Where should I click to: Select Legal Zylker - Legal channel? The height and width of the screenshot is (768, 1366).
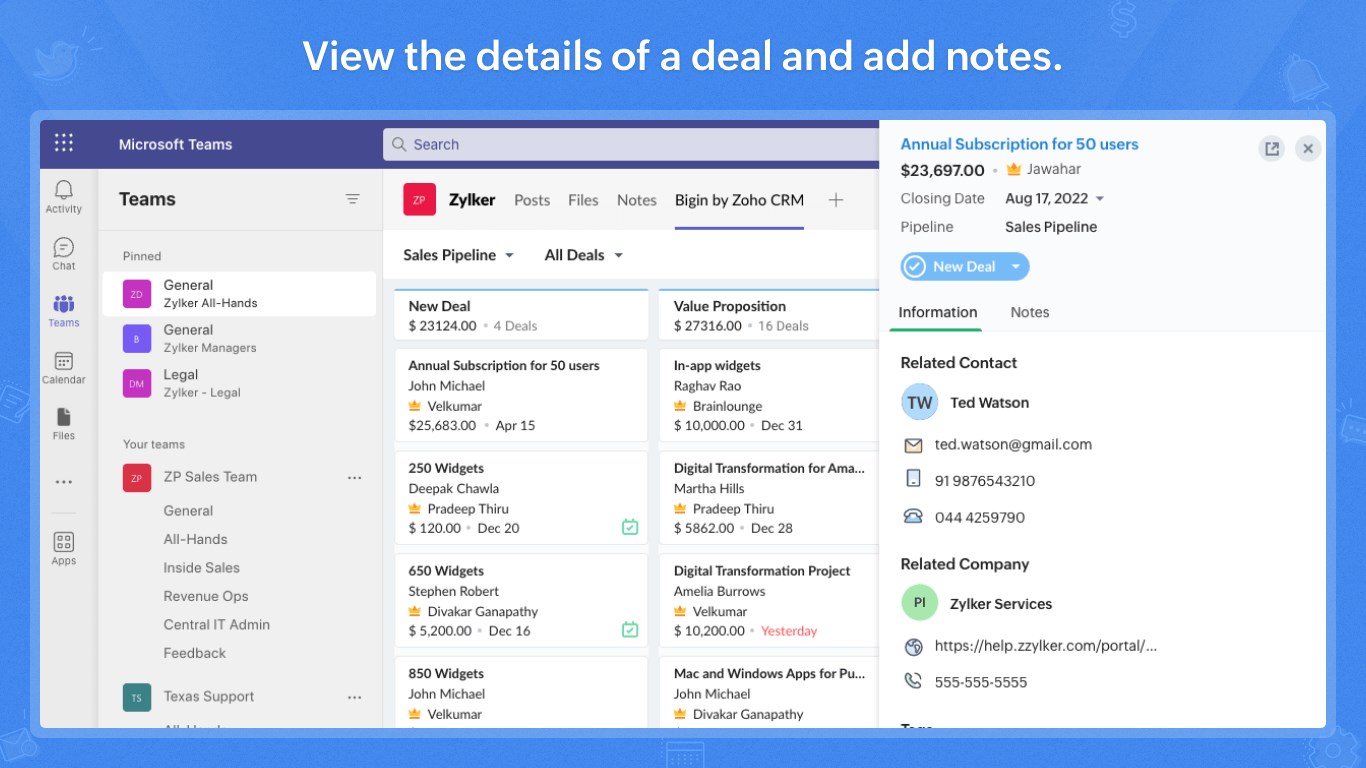click(239, 383)
